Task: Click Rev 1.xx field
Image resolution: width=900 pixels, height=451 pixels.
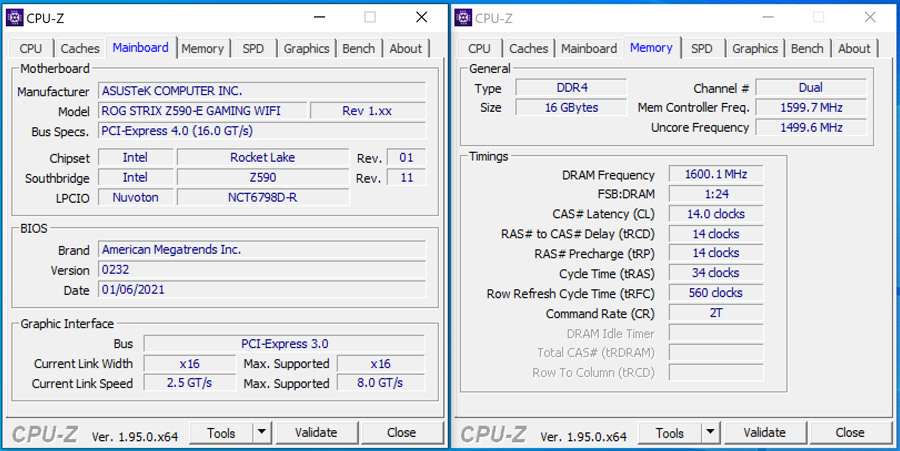Action: click(368, 111)
